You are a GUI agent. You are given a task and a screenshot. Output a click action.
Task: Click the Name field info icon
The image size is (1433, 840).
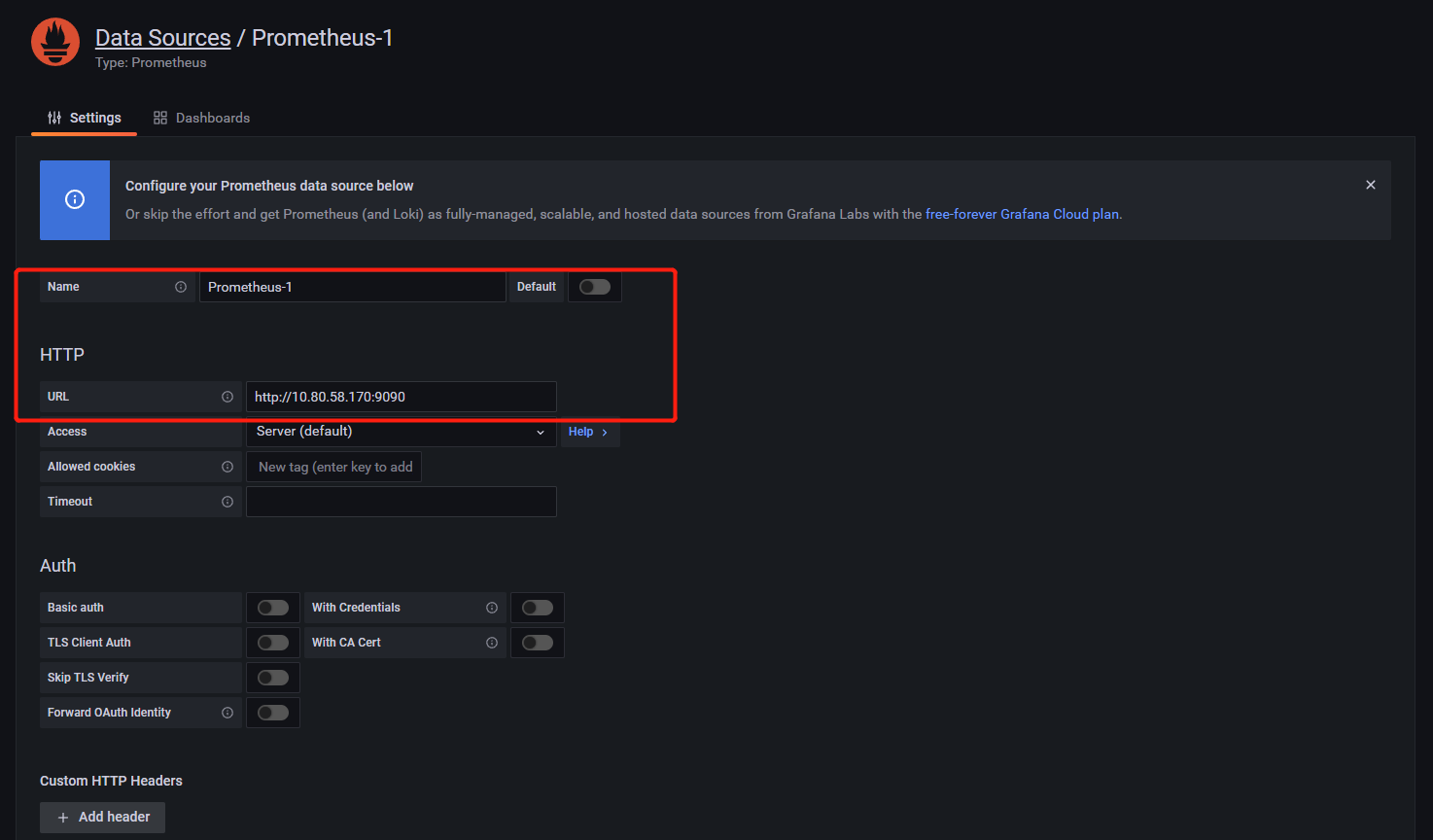tap(181, 287)
